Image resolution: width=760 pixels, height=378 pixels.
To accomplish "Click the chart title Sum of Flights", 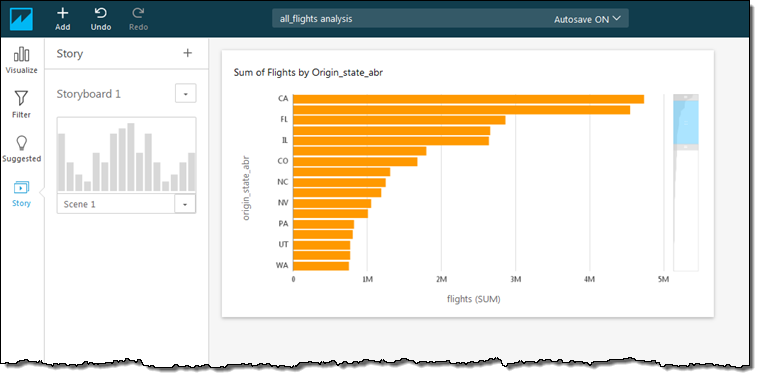I will (309, 73).
